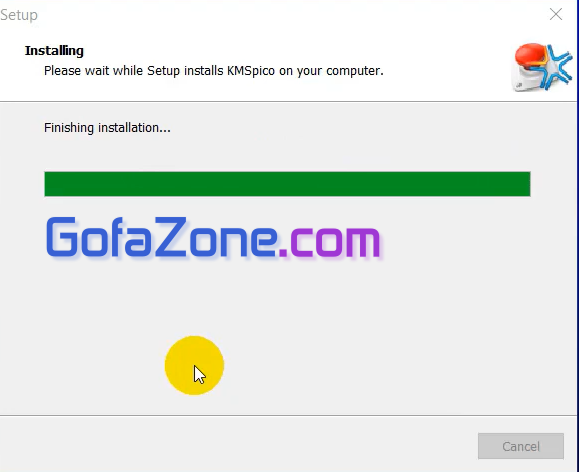Click the 'Finishing installation...' status text
Screen dimensions: 579x472
coord(107,128)
